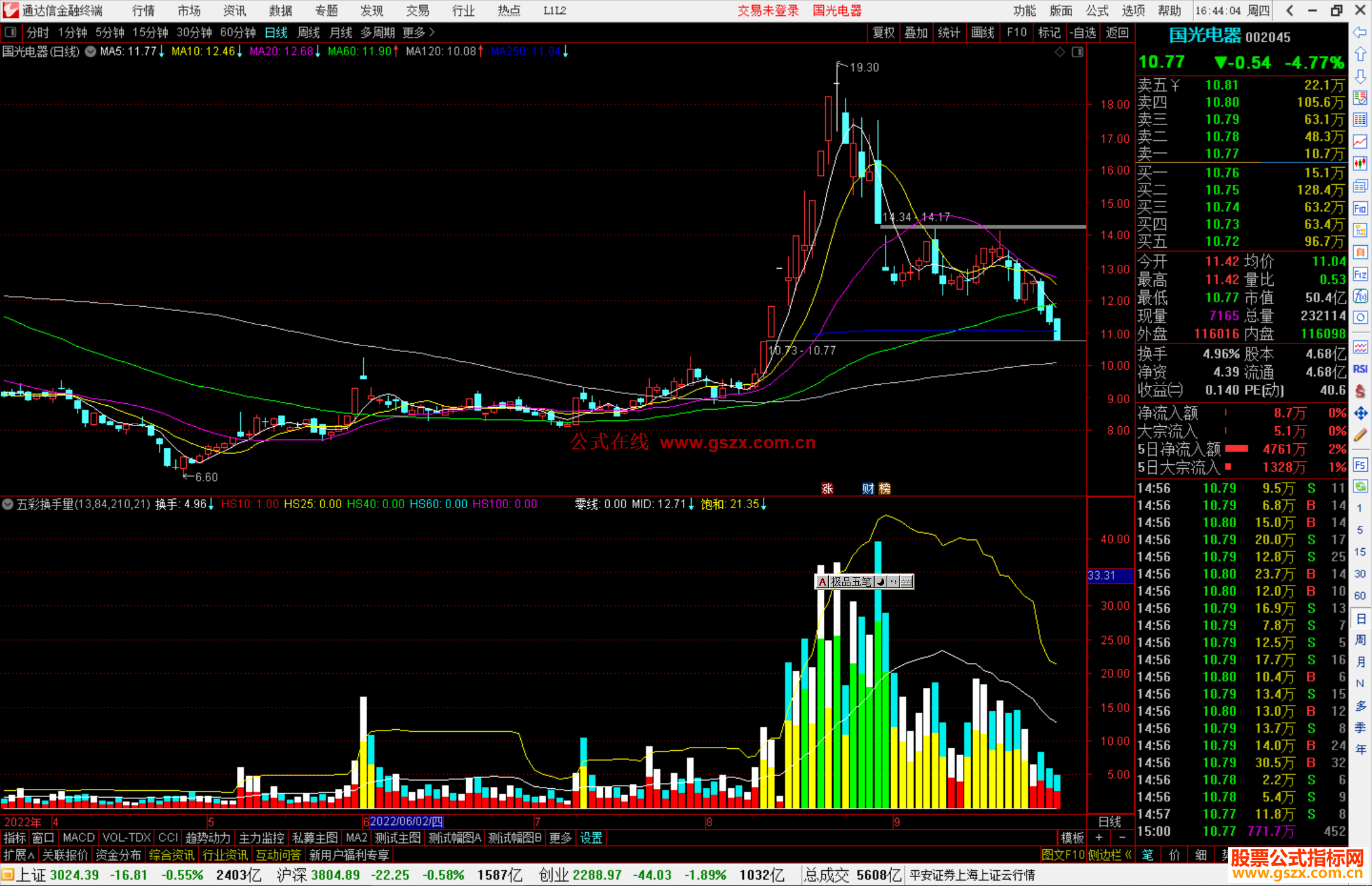Click the 设置 indicator settings link
The height and width of the screenshot is (886, 1372).
[x=591, y=838]
